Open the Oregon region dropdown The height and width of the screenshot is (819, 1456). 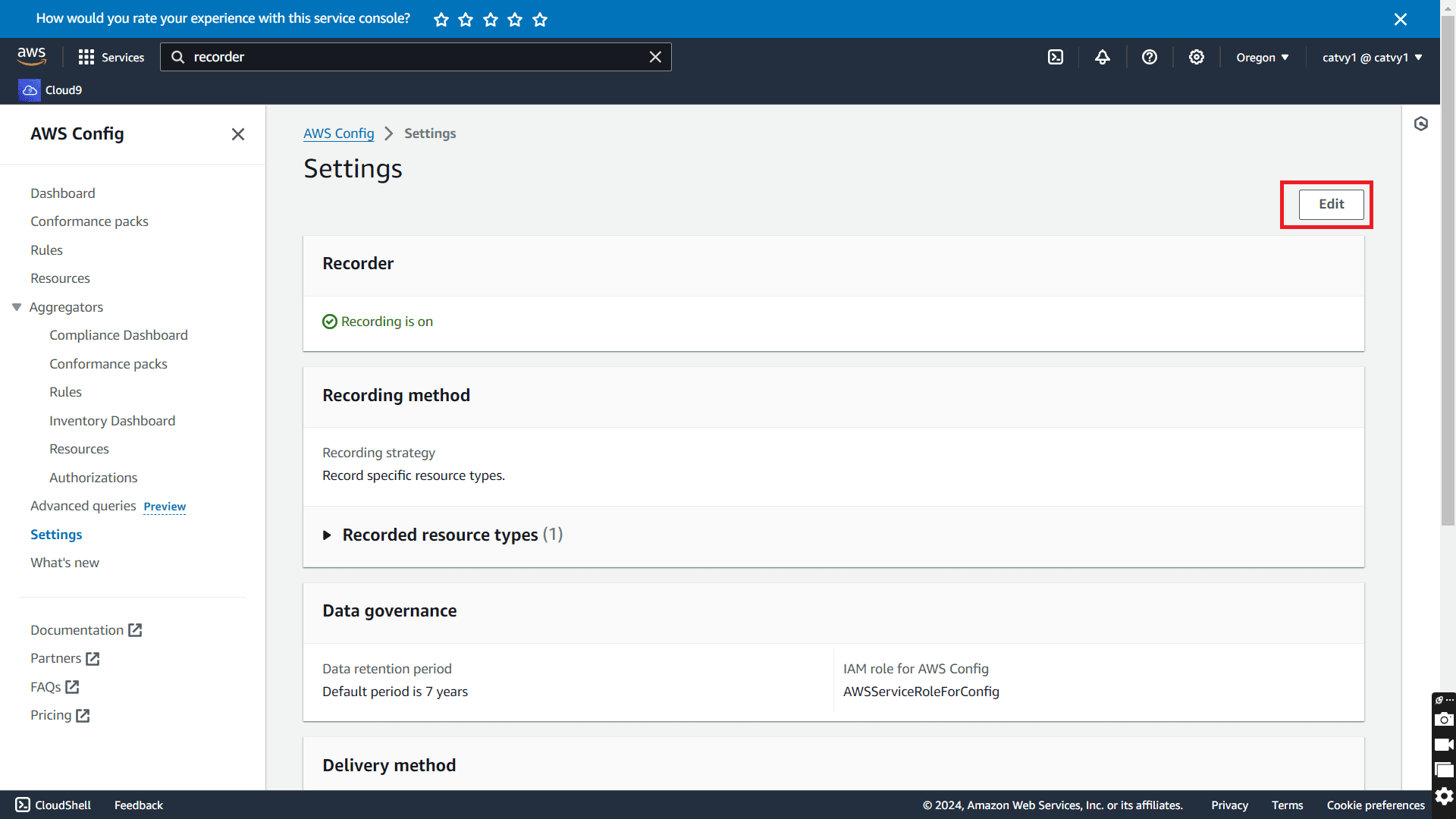[1263, 57]
